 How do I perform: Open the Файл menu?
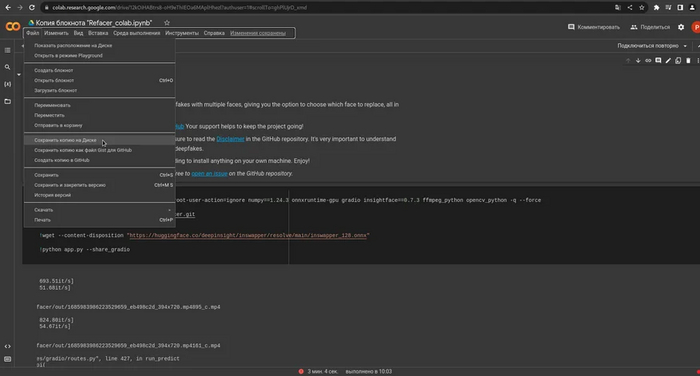pos(33,33)
